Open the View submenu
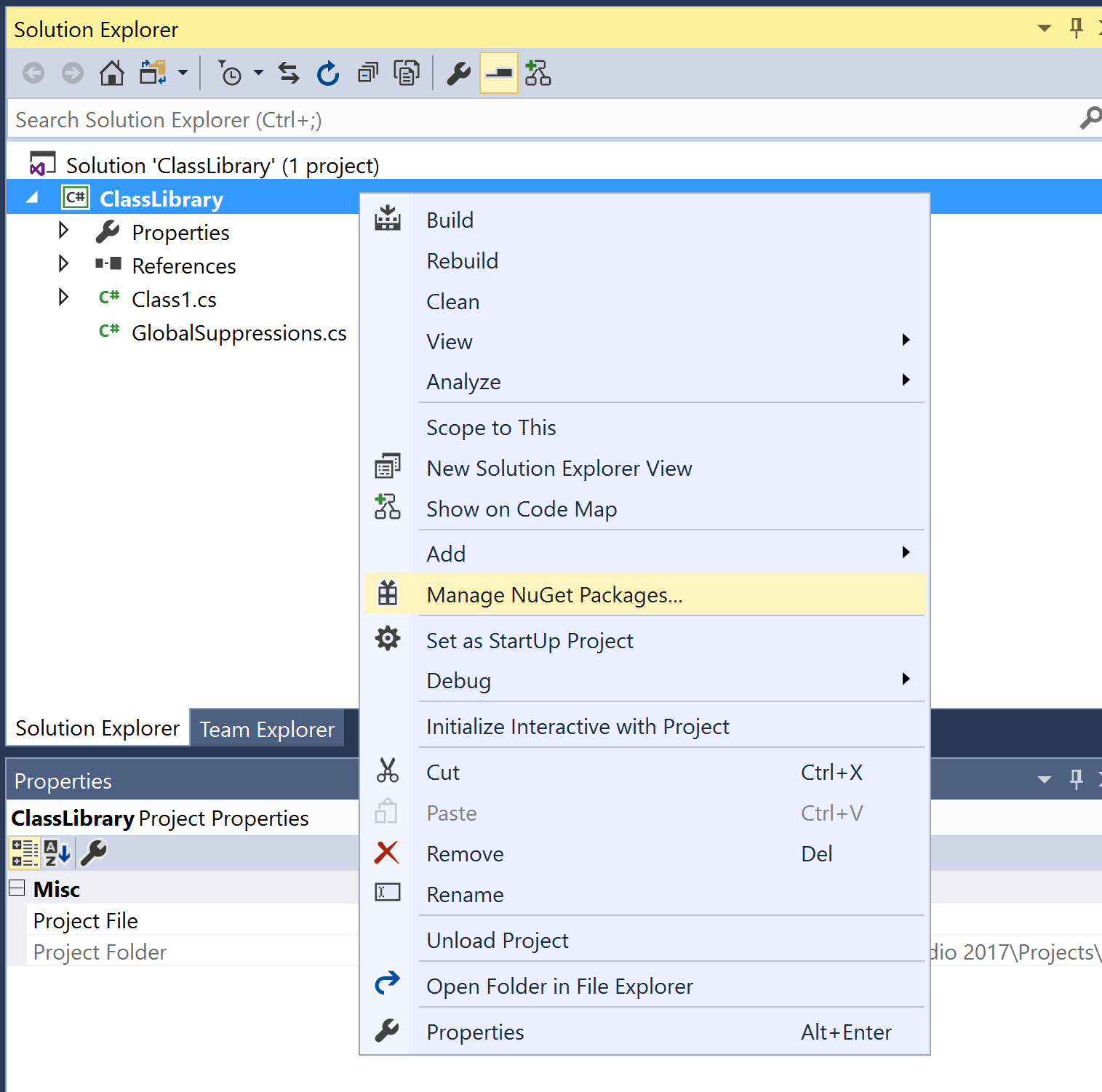 pos(645,341)
